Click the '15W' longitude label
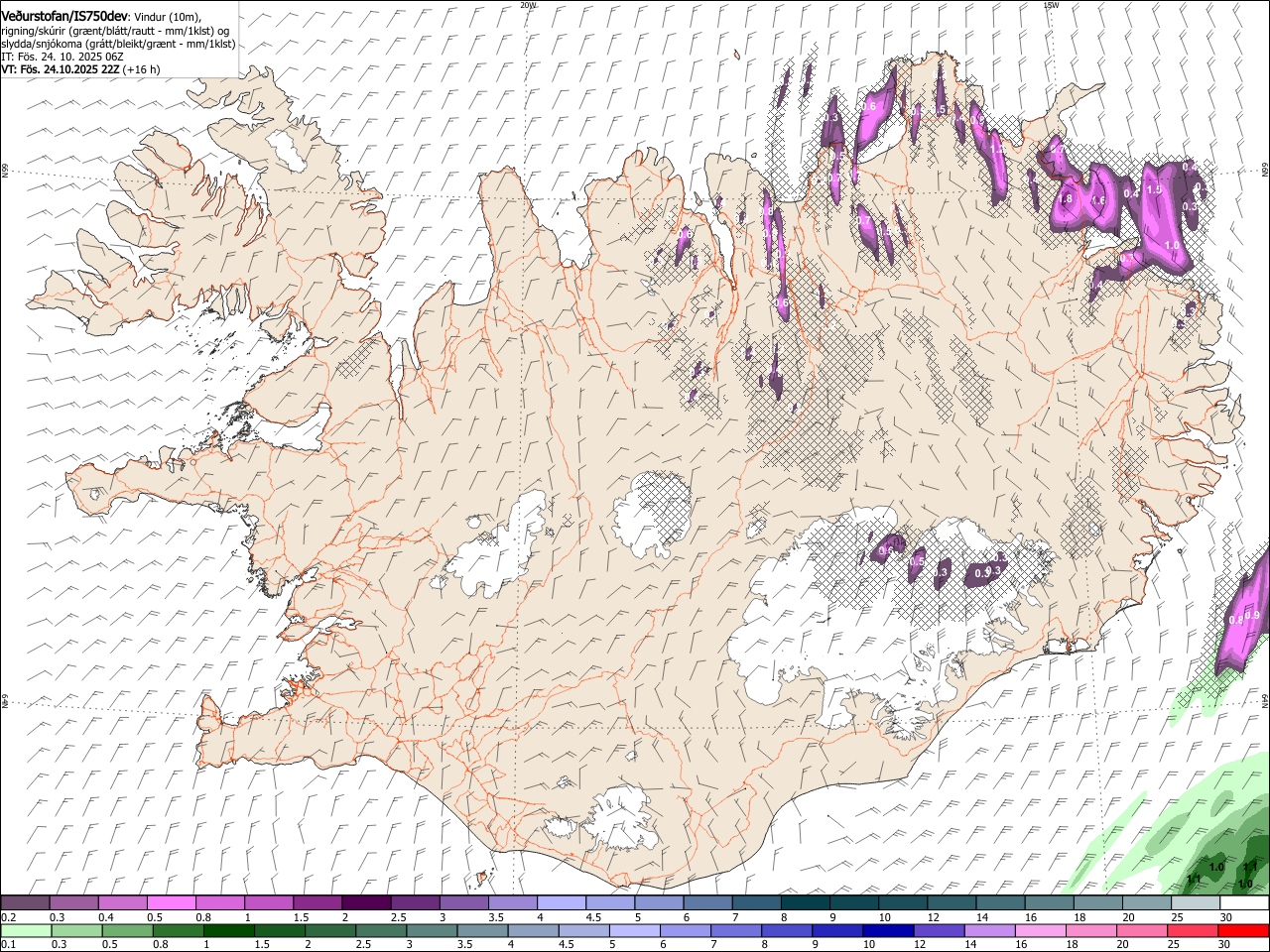The image size is (1270, 952). pyautogui.click(x=1051, y=5)
